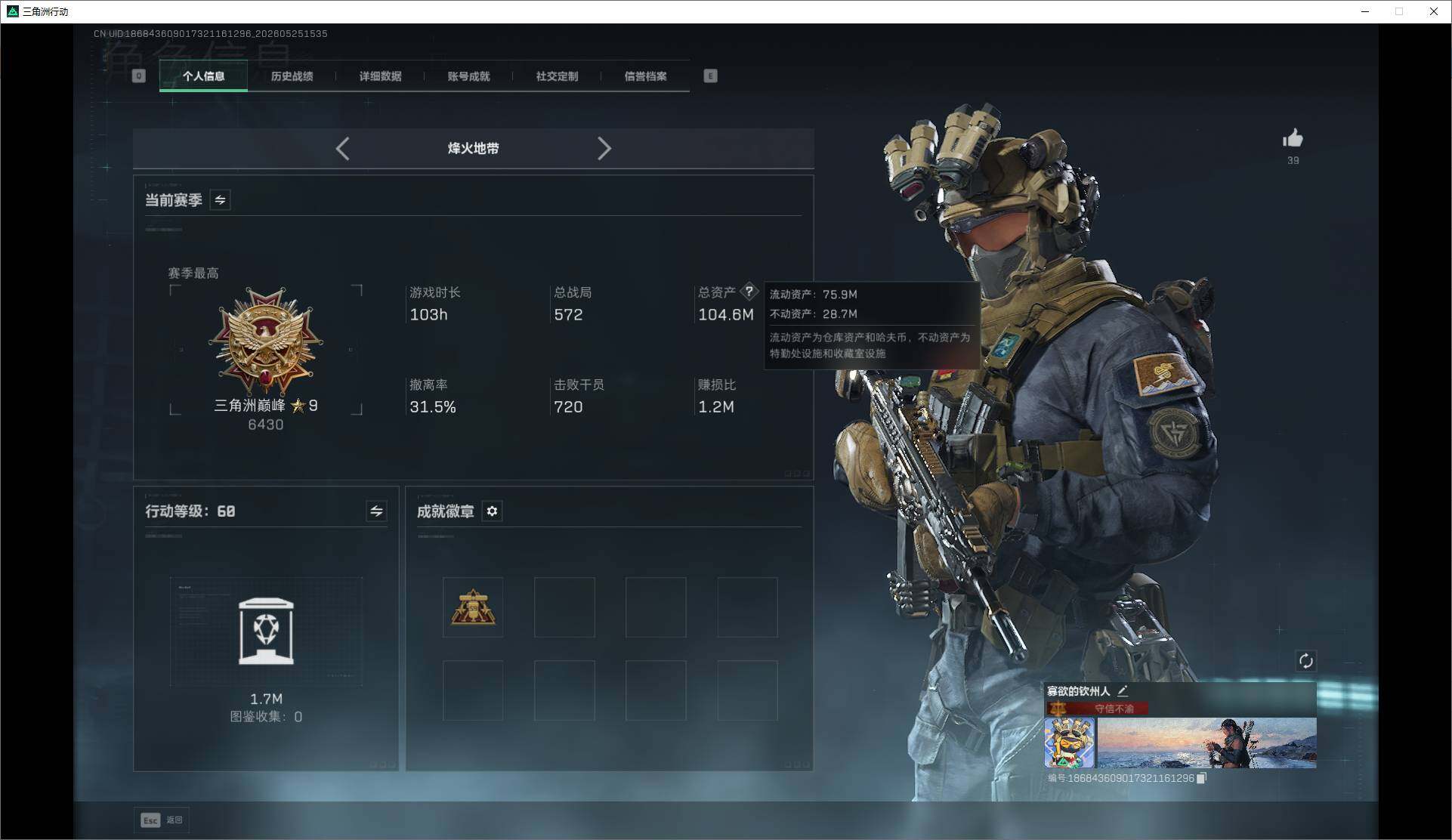1452x840 pixels.
Task: Click the 击败干员 720 value
Action: click(568, 407)
